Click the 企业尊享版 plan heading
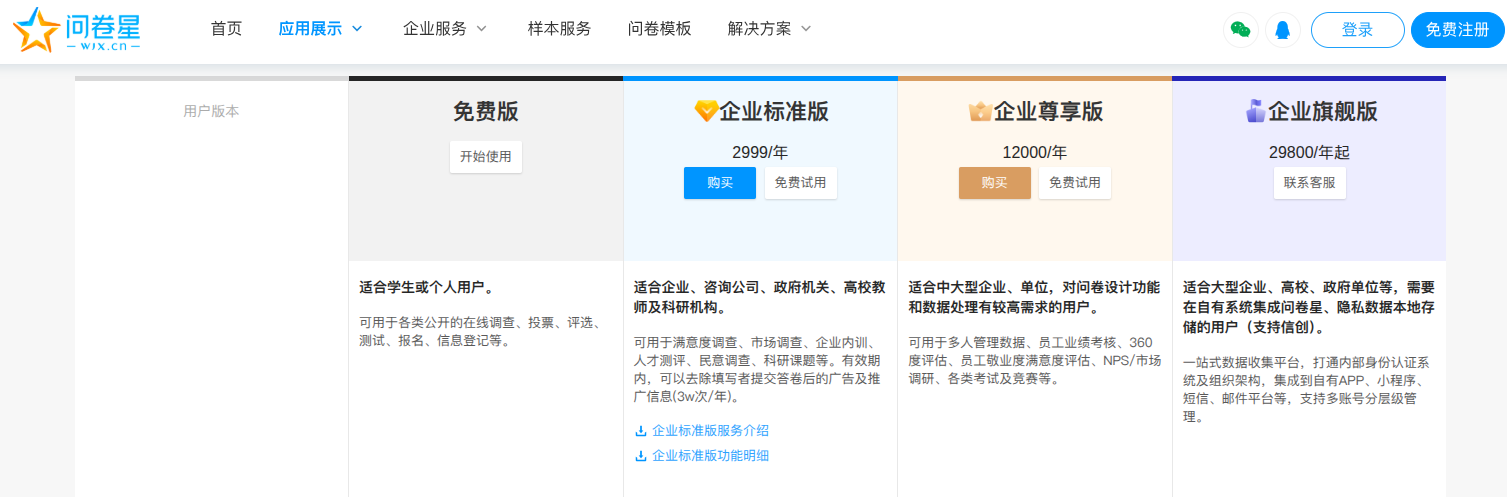This screenshot has width=1507, height=497. [x=1048, y=111]
